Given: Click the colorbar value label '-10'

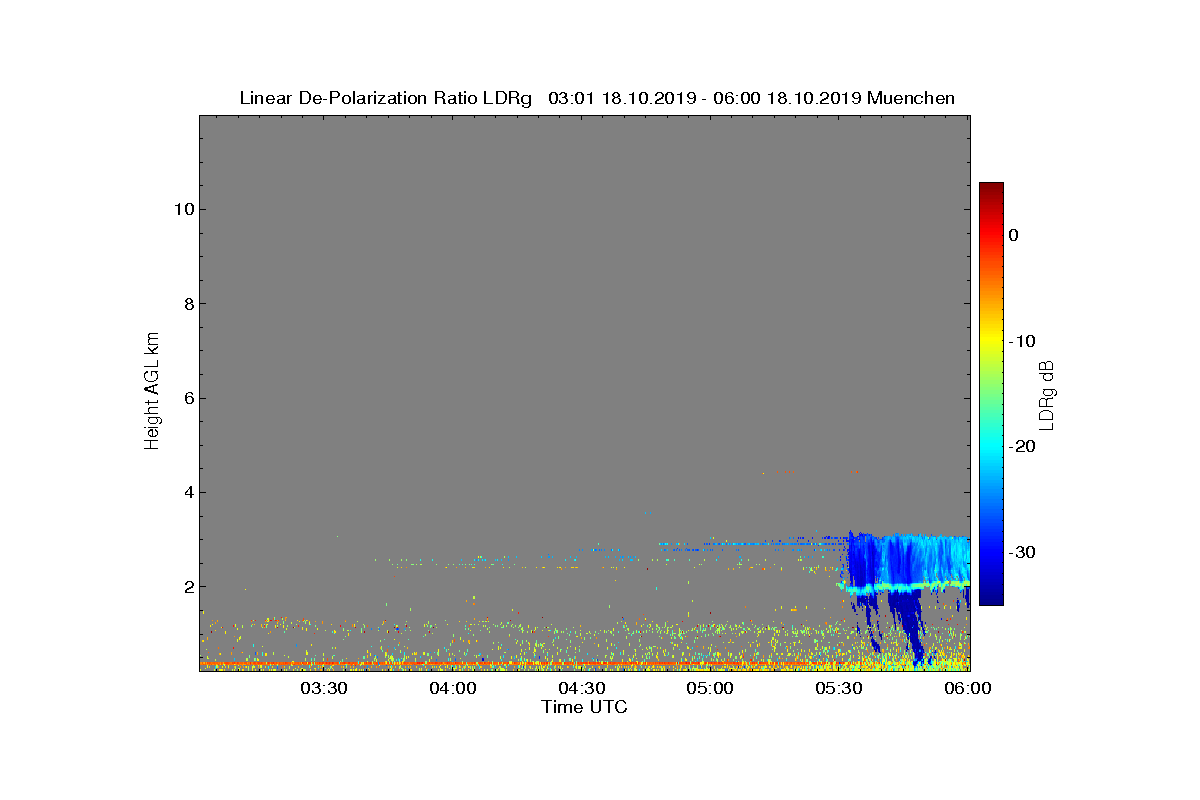Looking at the screenshot, I should point(1022,341).
